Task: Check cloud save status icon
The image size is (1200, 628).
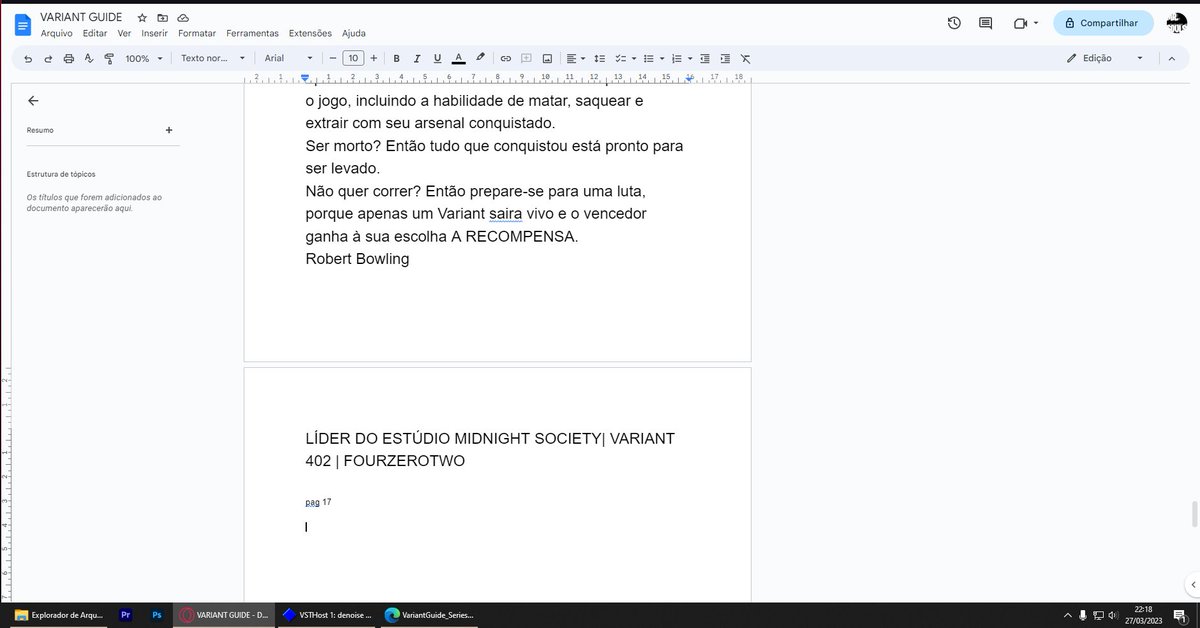Action: coord(182,18)
